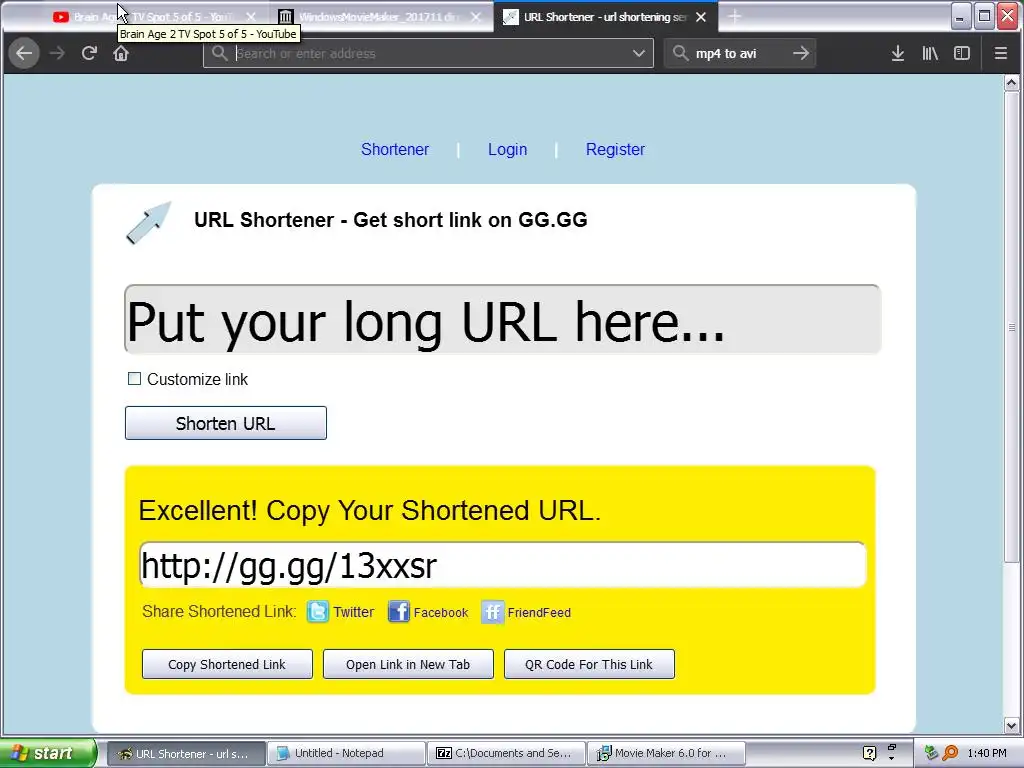Click the Shorten URL button
This screenshot has width=1024, height=768.
click(225, 423)
